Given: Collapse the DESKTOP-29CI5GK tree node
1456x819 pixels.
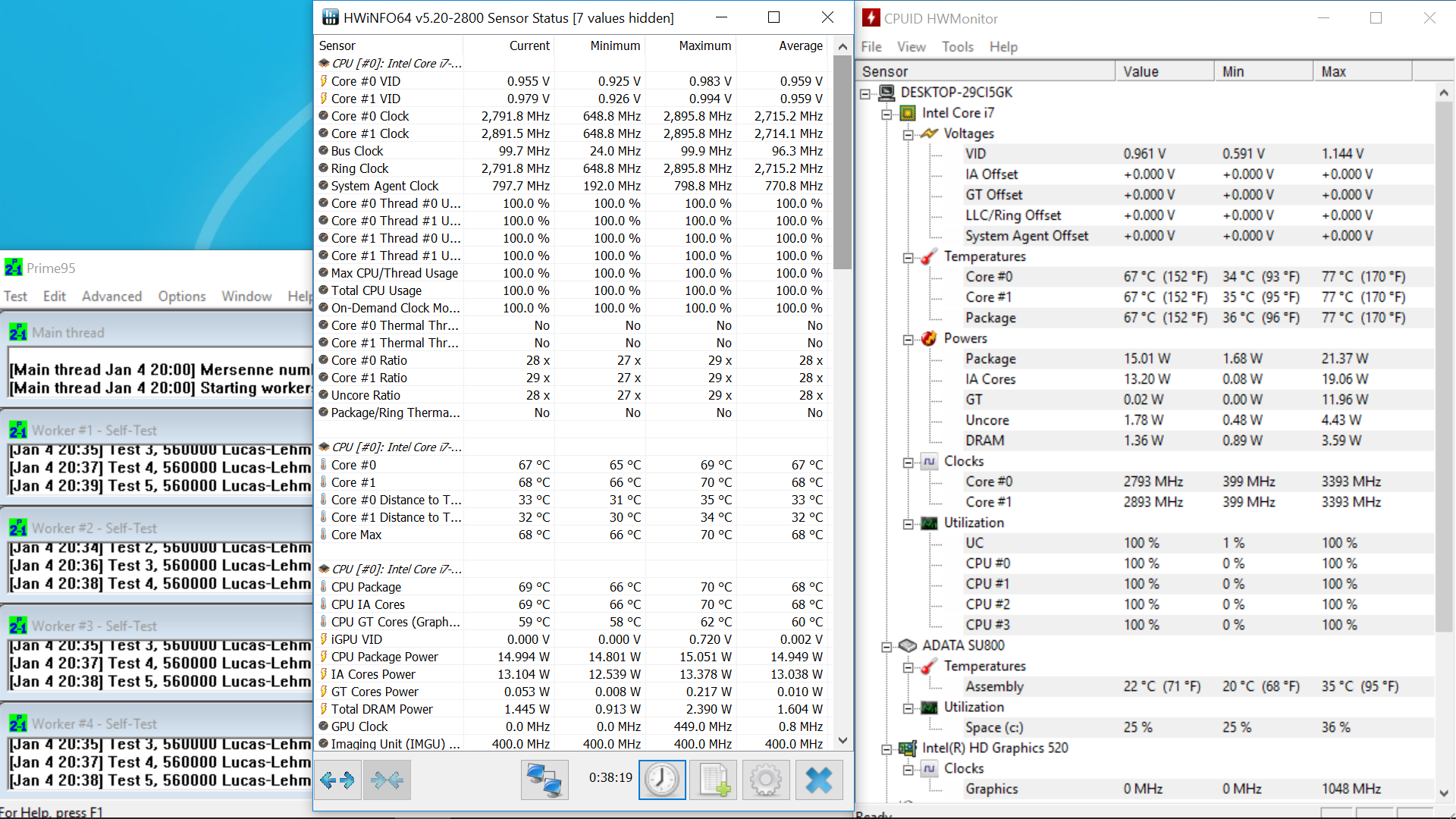Looking at the screenshot, I should tap(865, 94).
